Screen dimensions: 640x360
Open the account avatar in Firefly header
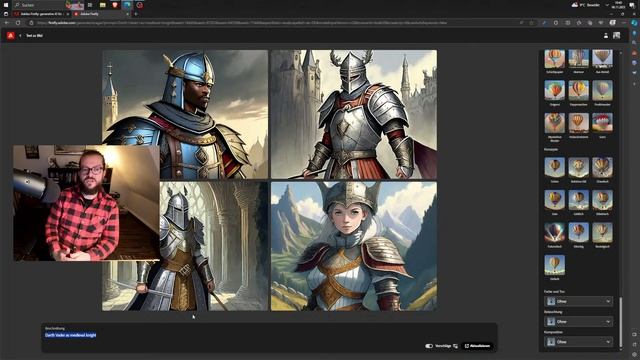point(616,36)
